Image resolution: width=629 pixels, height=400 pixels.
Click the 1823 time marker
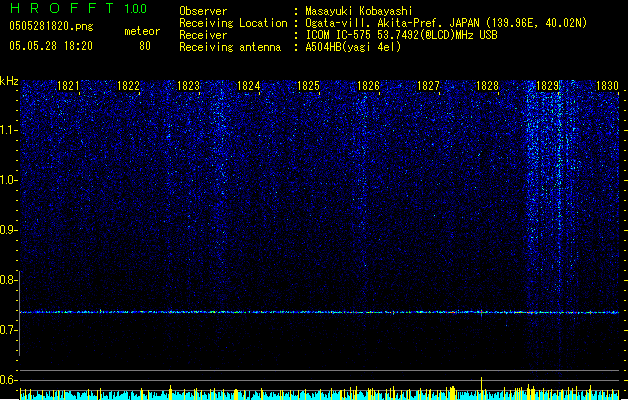[x=189, y=86]
